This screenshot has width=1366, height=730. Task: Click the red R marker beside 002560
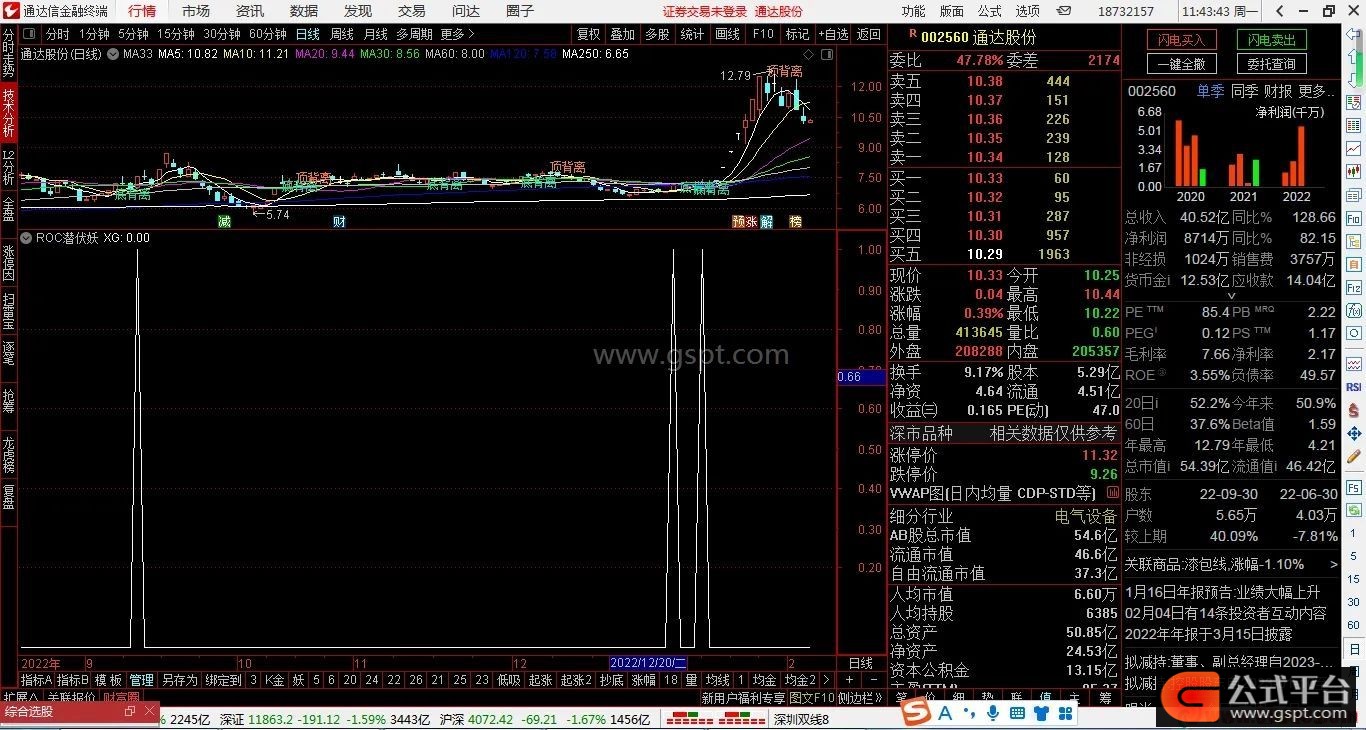[x=912, y=36]
